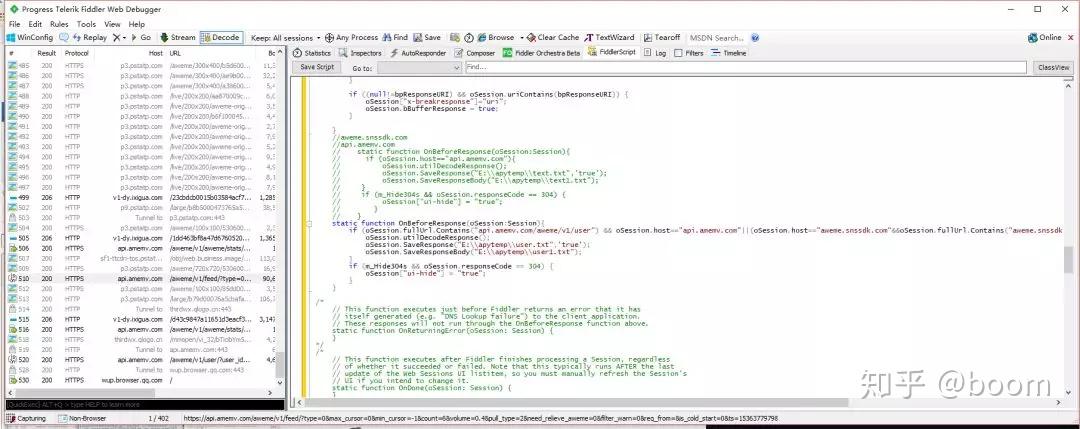This screenshot has height=429, width=1080.
Task: Switch to the Statistics tab
Action: [x=312, y=53]
